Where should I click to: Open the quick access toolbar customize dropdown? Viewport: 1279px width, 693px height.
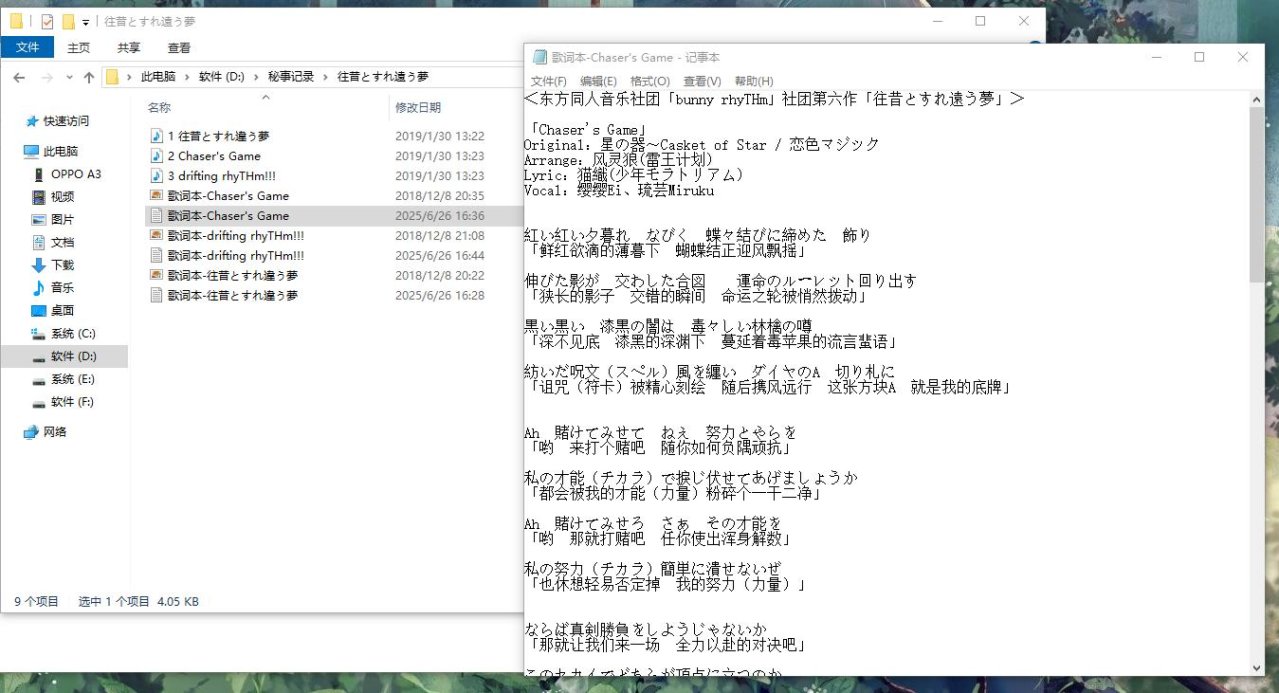(x=86, y=22)
